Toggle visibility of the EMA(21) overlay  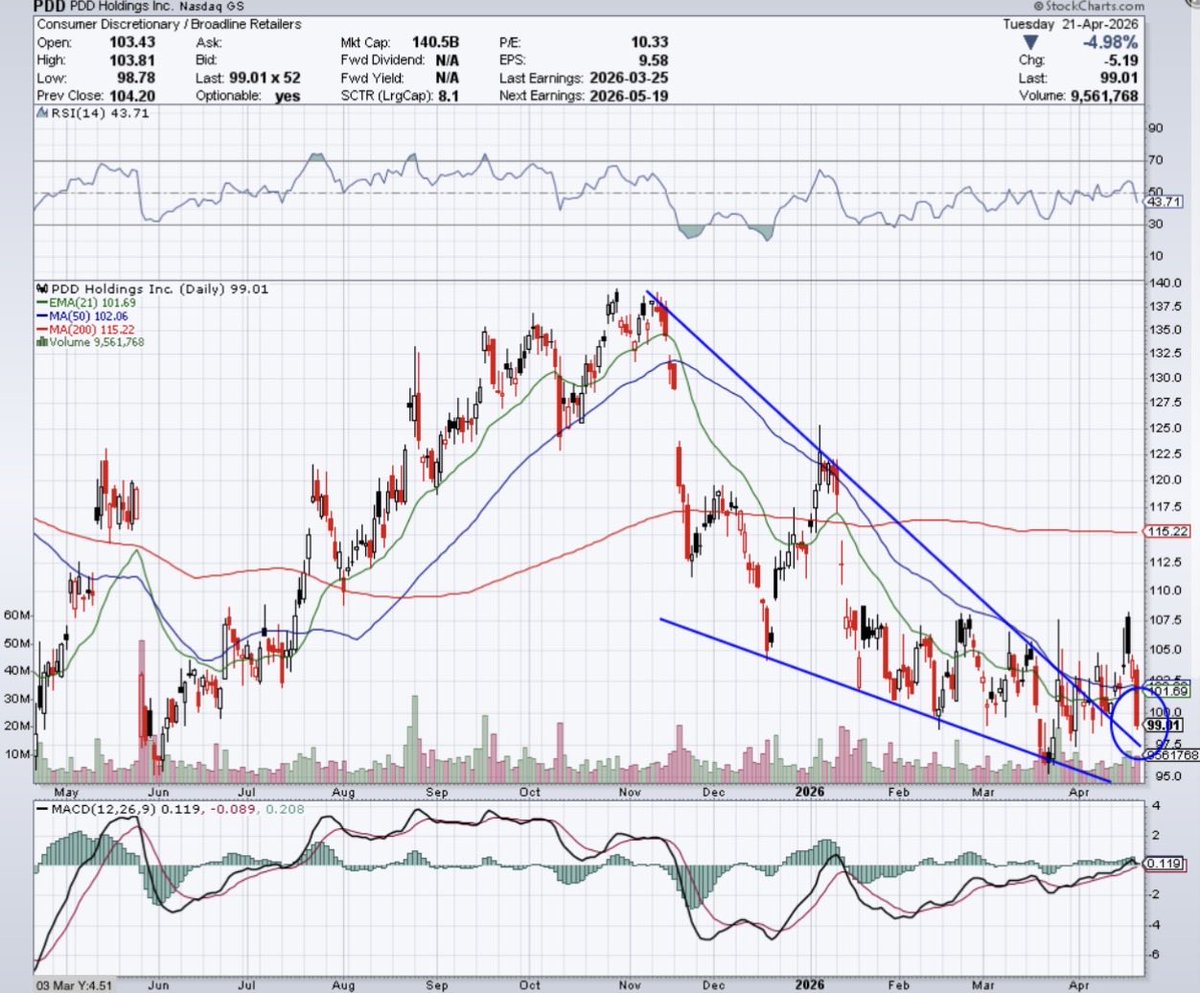click(x=40, y=301)
